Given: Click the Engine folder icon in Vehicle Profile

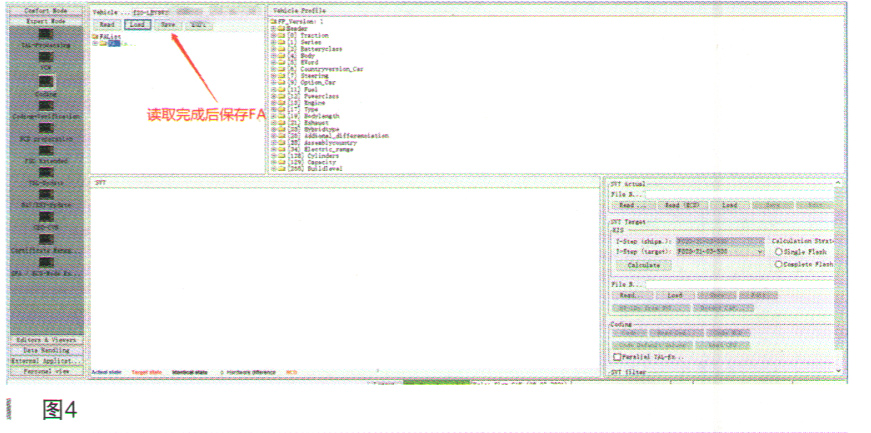Looking at the screenshot, I should pyautogui.click(x=280, y=103).
